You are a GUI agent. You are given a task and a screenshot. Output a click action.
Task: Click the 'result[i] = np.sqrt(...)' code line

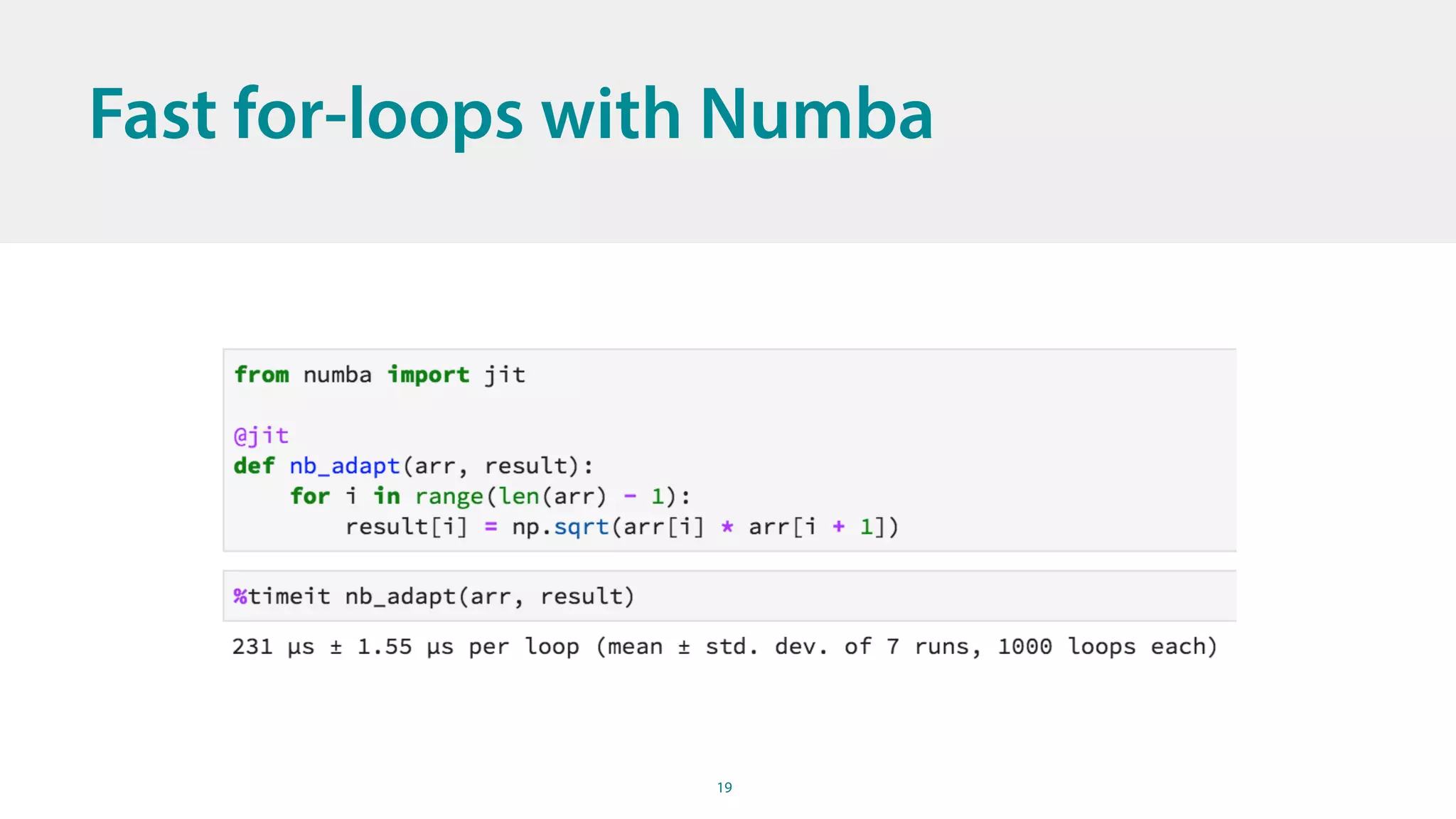click(622, 527)
